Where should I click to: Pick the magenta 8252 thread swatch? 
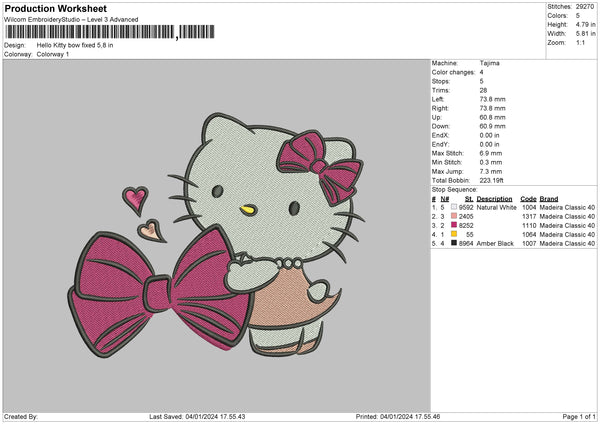[x=455, y=225]
